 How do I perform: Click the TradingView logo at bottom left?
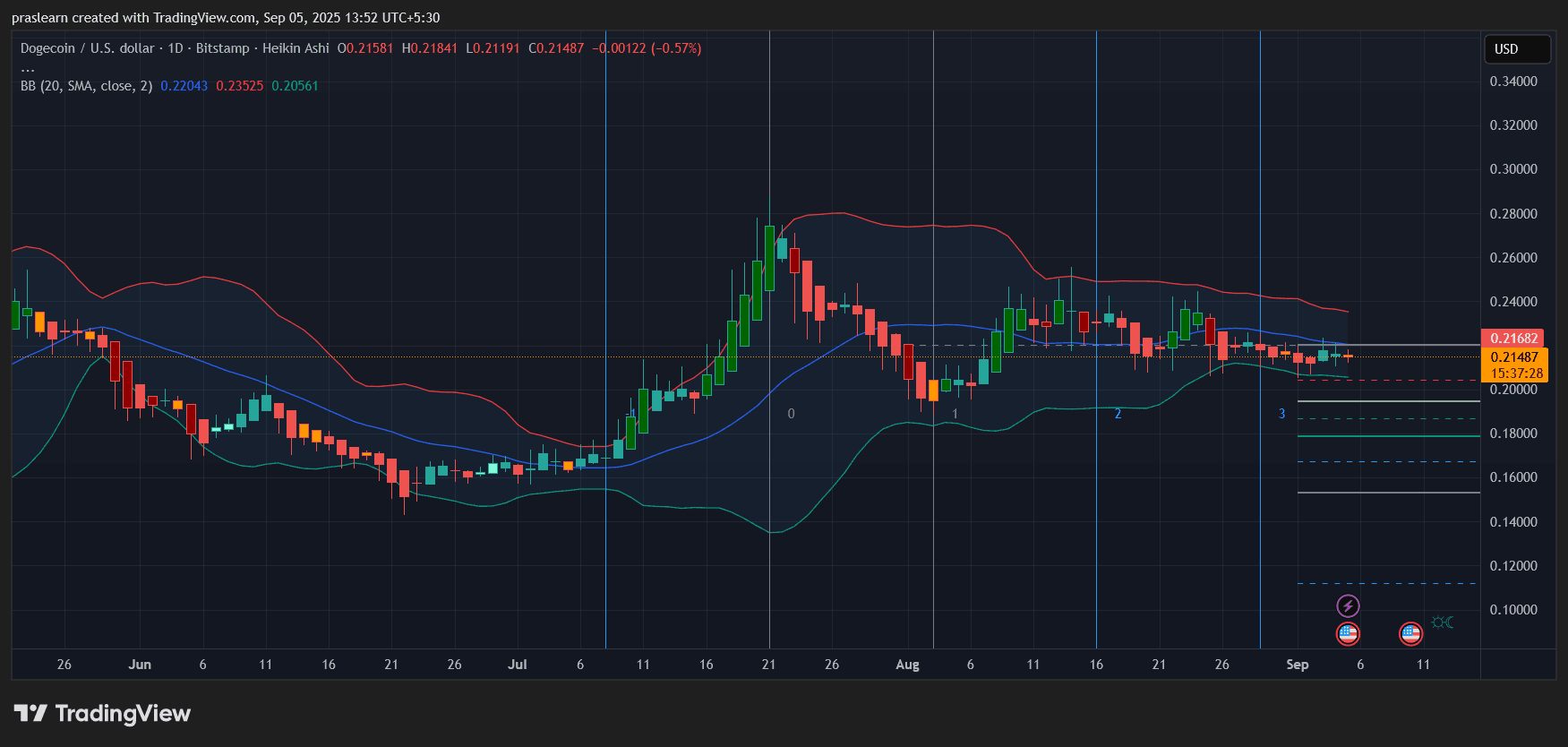click(102, 714)
